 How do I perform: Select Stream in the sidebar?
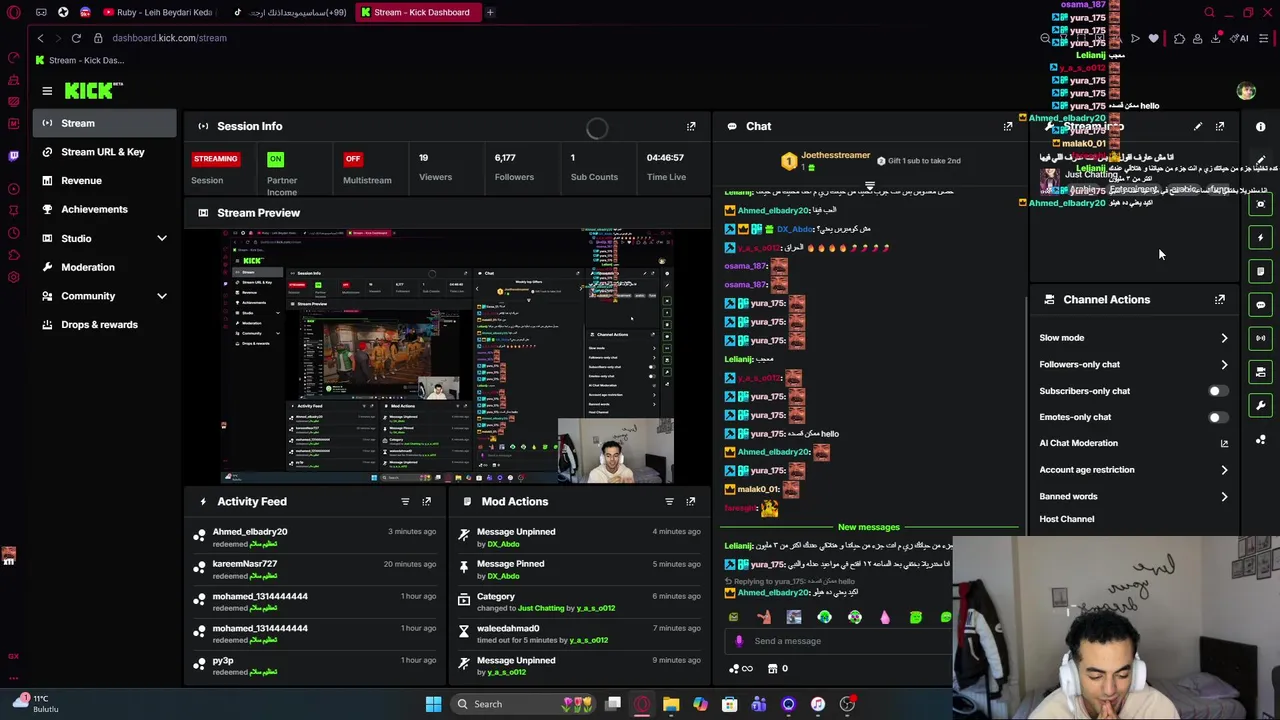tap(105, 123)
